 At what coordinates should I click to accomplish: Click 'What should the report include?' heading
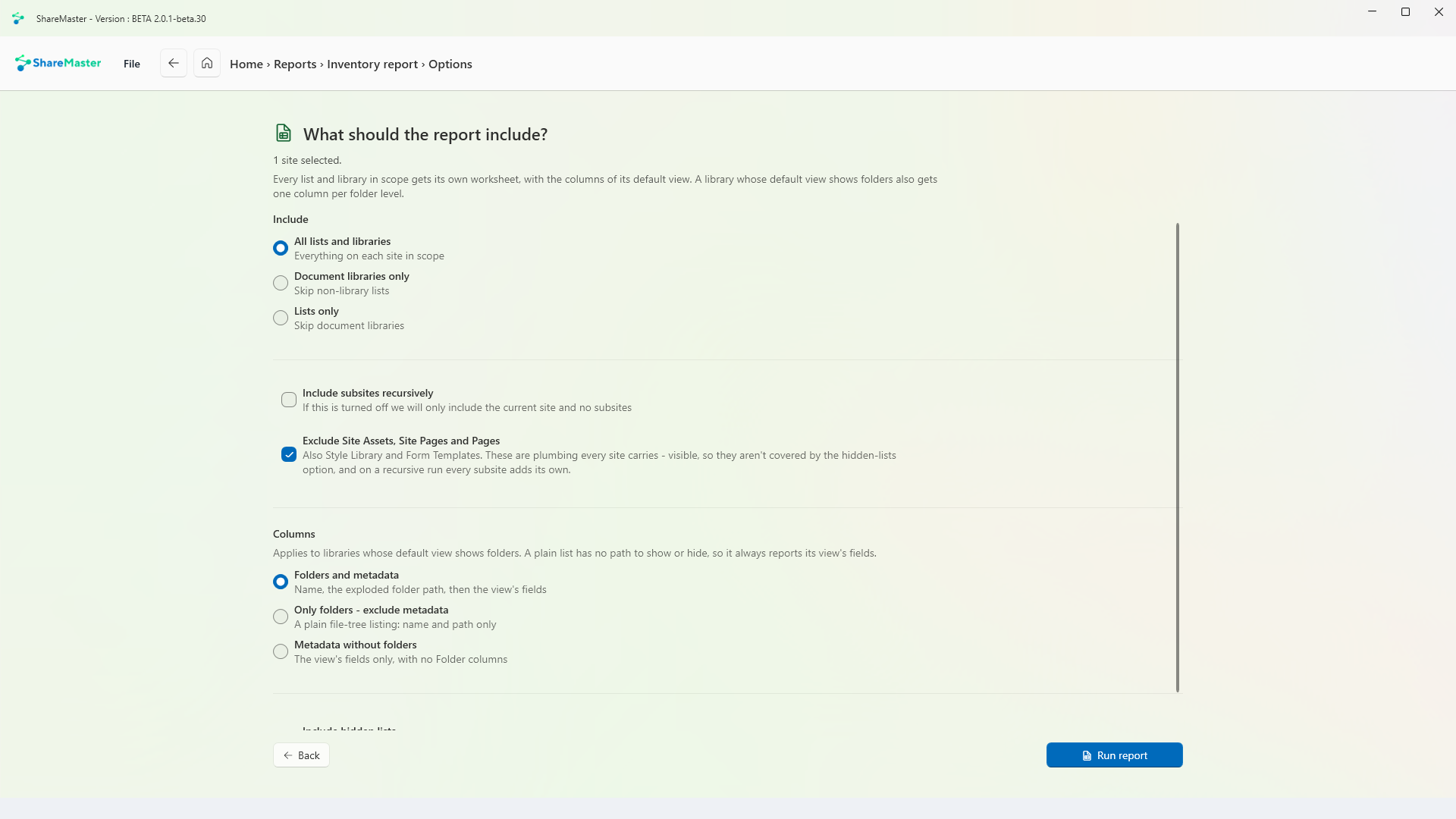(x=425, y=134)
